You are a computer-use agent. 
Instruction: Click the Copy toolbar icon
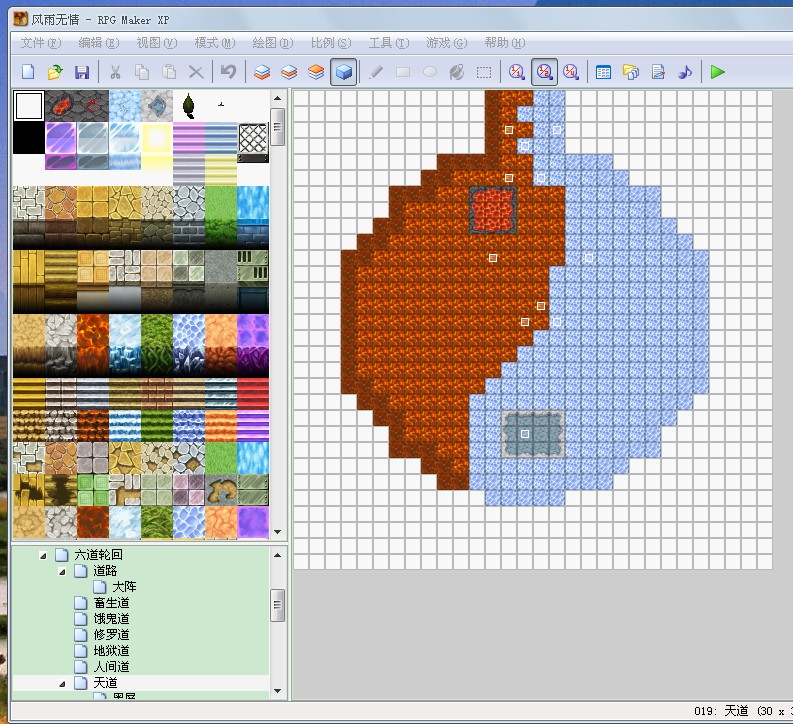(x=142, y=72)
